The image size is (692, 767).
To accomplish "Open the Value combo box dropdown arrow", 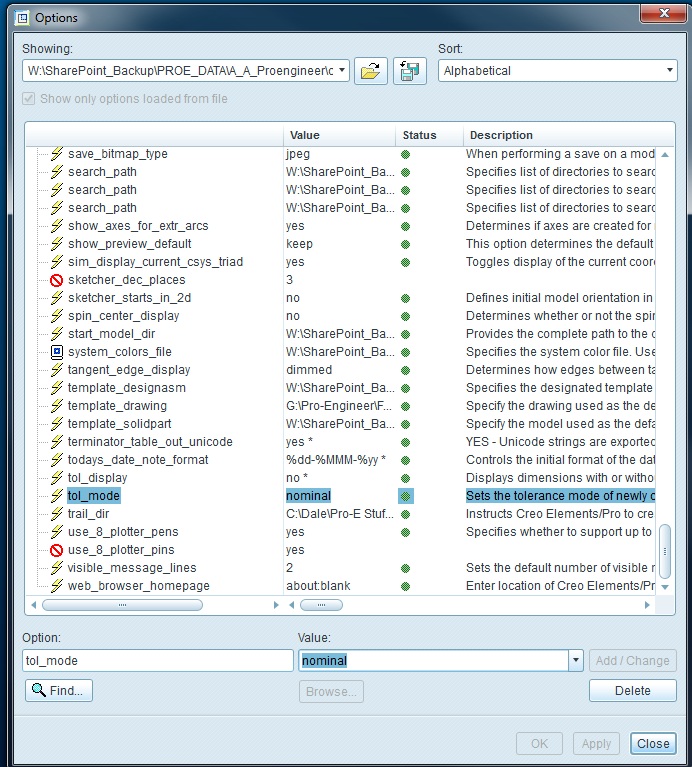I will coord(576,660).
